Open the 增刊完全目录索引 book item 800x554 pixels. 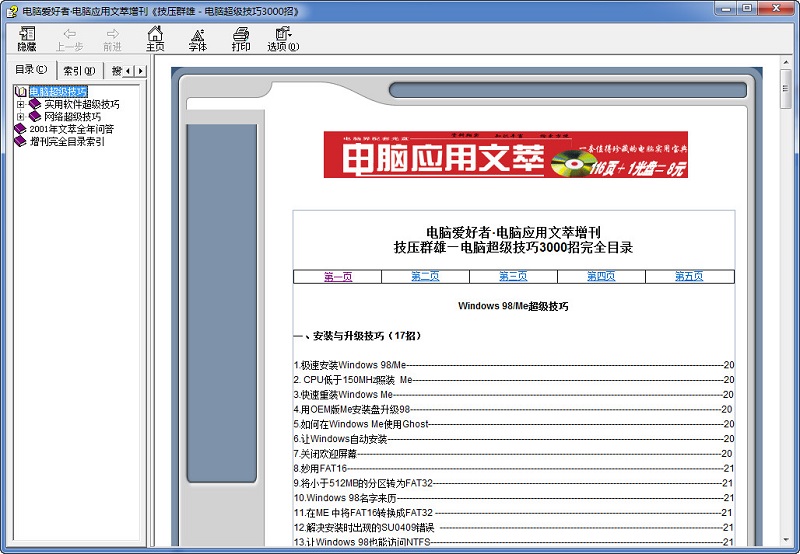click(66, 141)
